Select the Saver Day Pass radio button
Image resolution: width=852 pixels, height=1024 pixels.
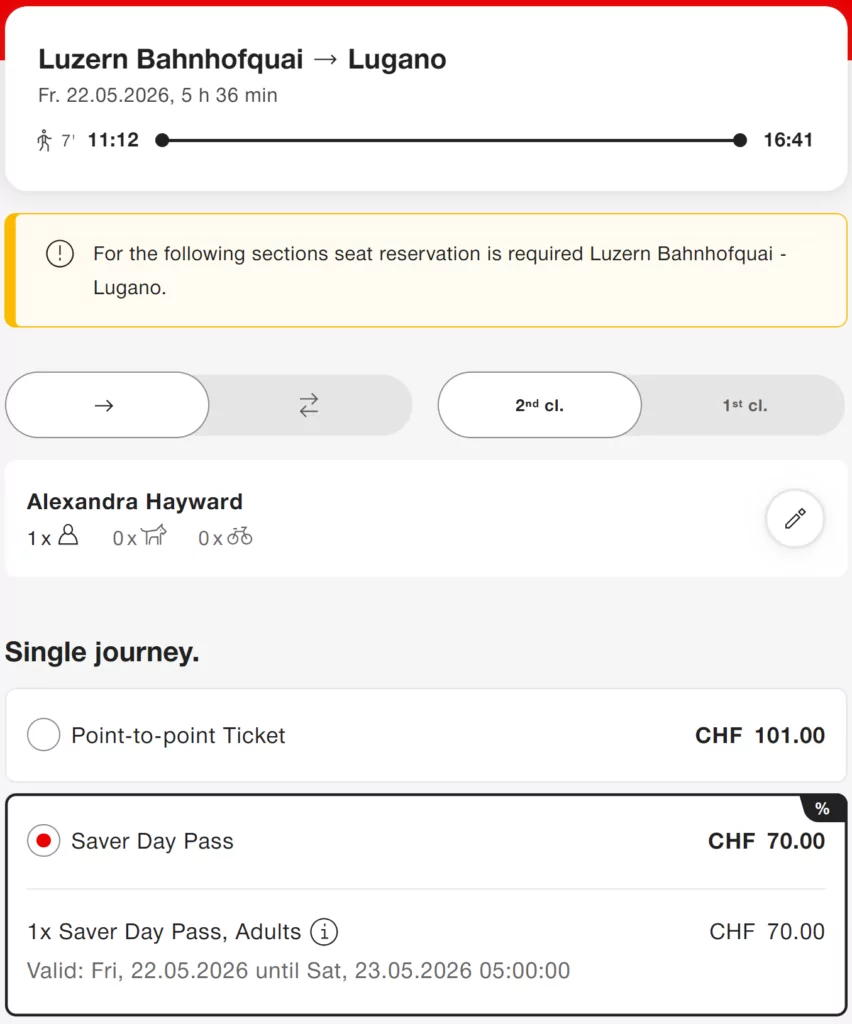pos(44,841)
